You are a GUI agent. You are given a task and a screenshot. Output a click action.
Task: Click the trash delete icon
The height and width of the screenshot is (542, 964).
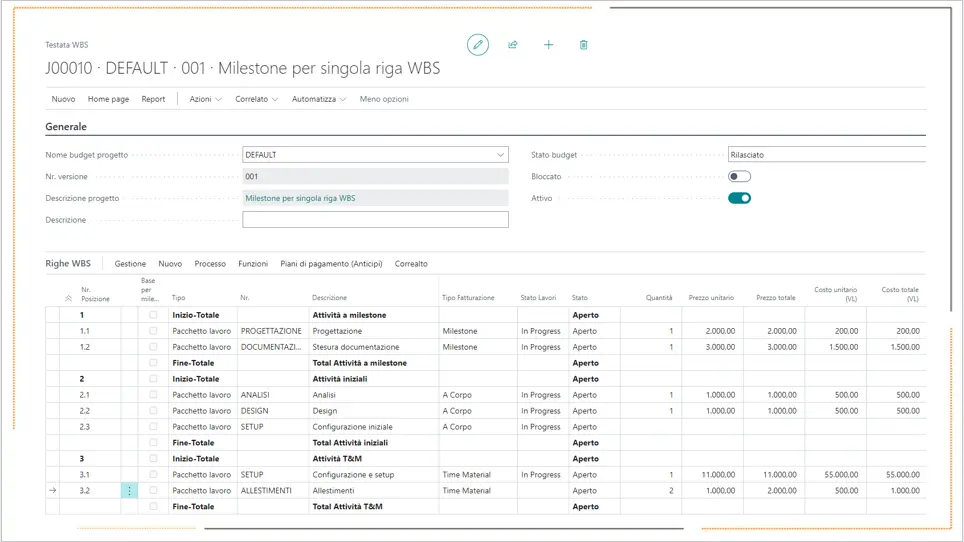click(x=583, y=45)
